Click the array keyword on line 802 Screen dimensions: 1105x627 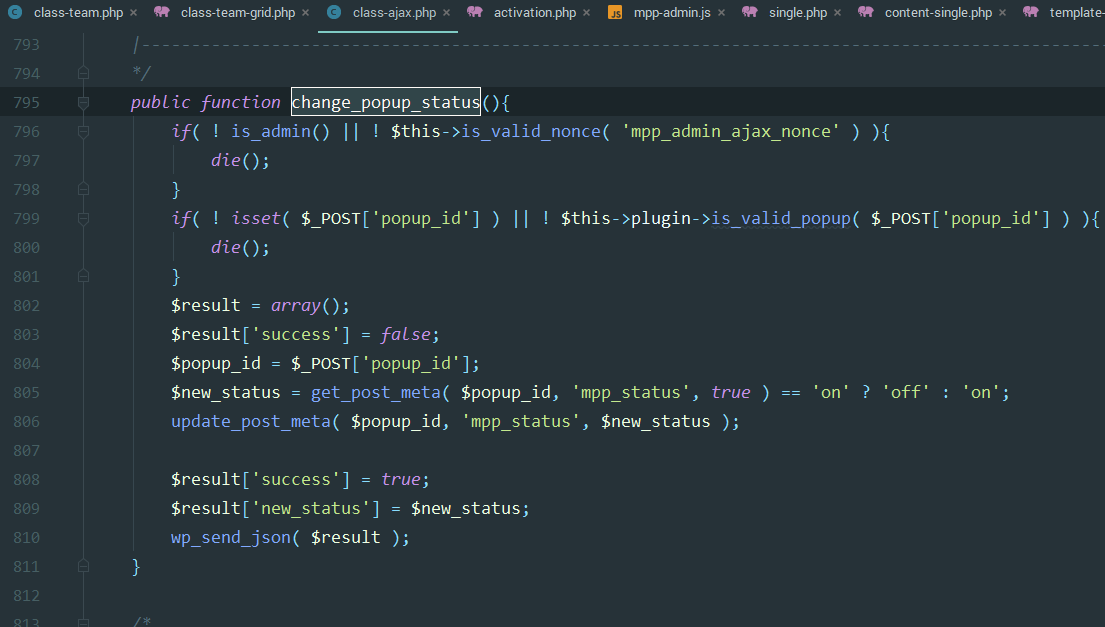click(x=296, y=306)
